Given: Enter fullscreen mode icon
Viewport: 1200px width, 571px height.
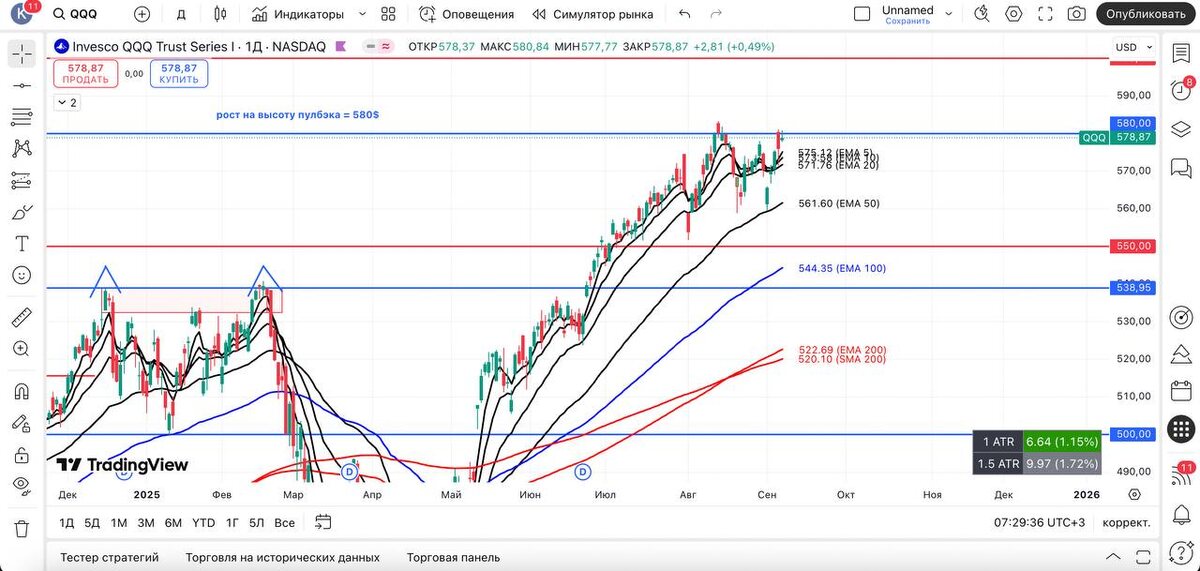Looking at the screenshot, I should pos(1045,14).
